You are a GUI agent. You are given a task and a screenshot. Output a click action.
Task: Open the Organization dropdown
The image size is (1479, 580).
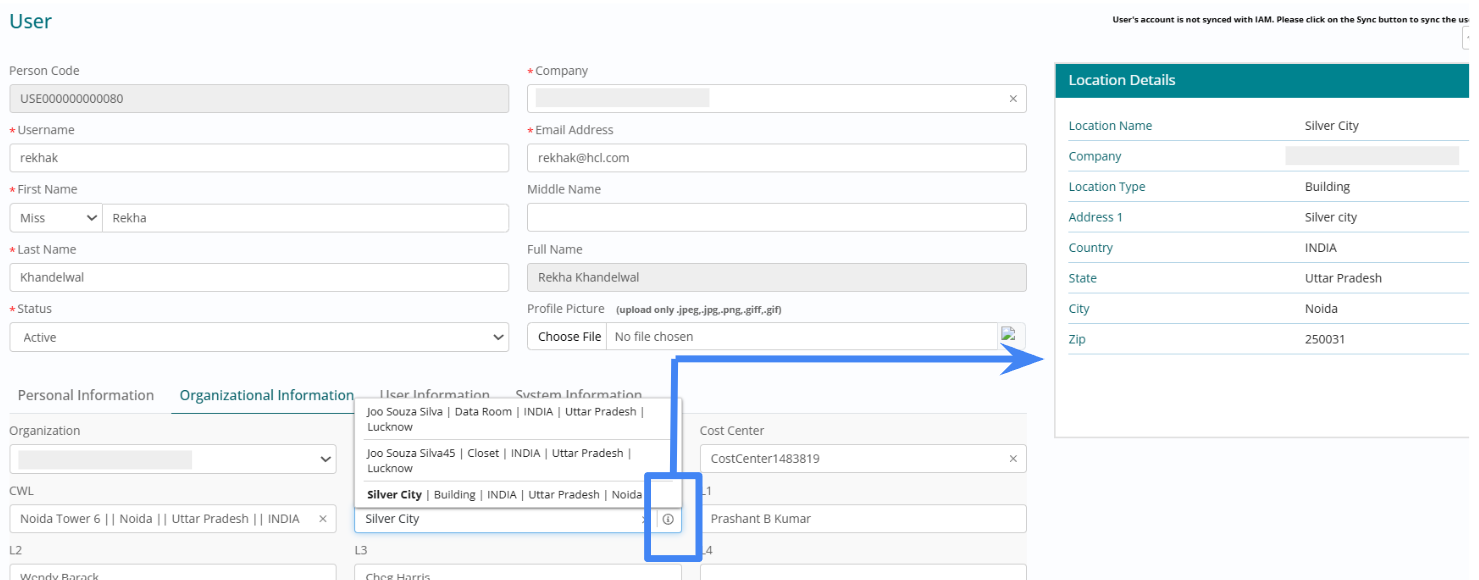click(173, 459)
